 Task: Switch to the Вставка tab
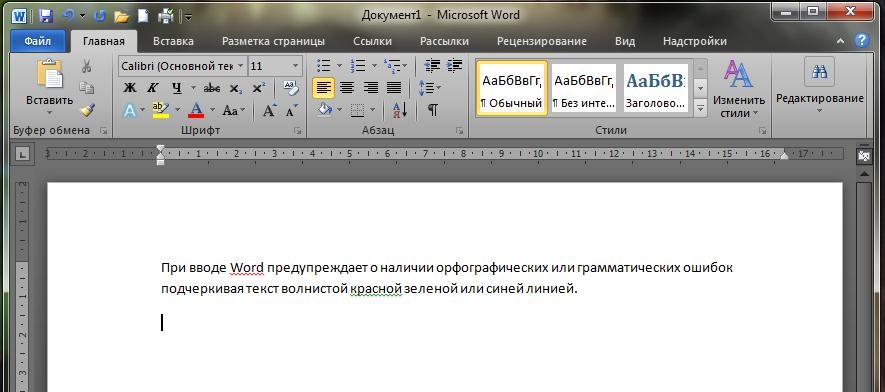[x=173, y=41]
